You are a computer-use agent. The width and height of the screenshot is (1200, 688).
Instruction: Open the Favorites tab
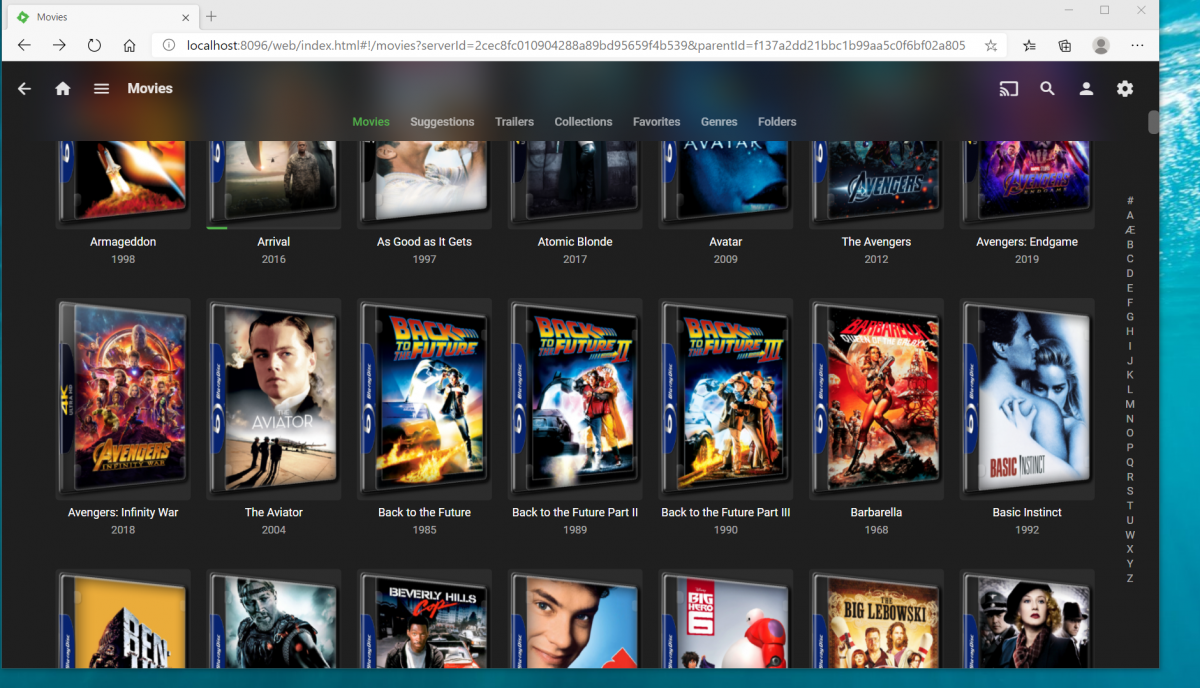656,122
